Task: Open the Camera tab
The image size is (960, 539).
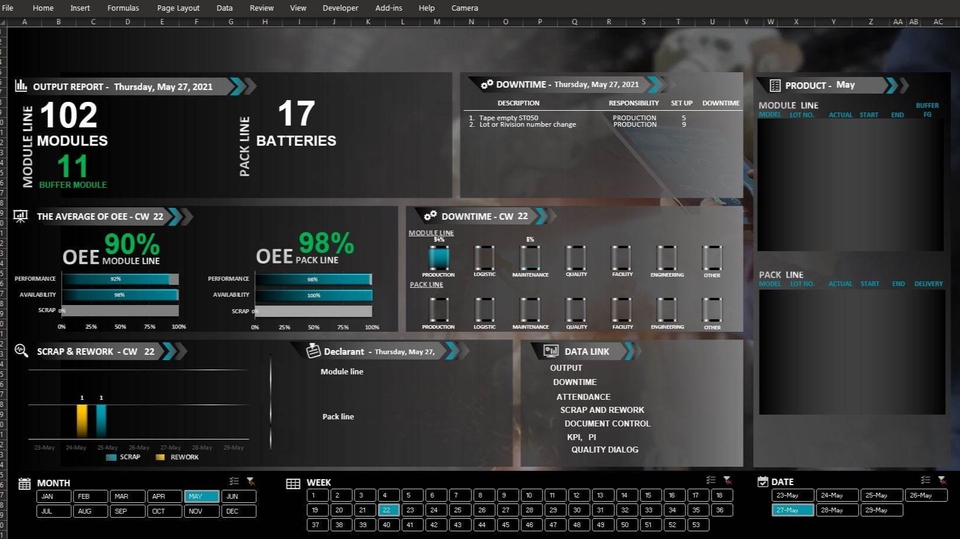Action: click(x=465, y=8)
